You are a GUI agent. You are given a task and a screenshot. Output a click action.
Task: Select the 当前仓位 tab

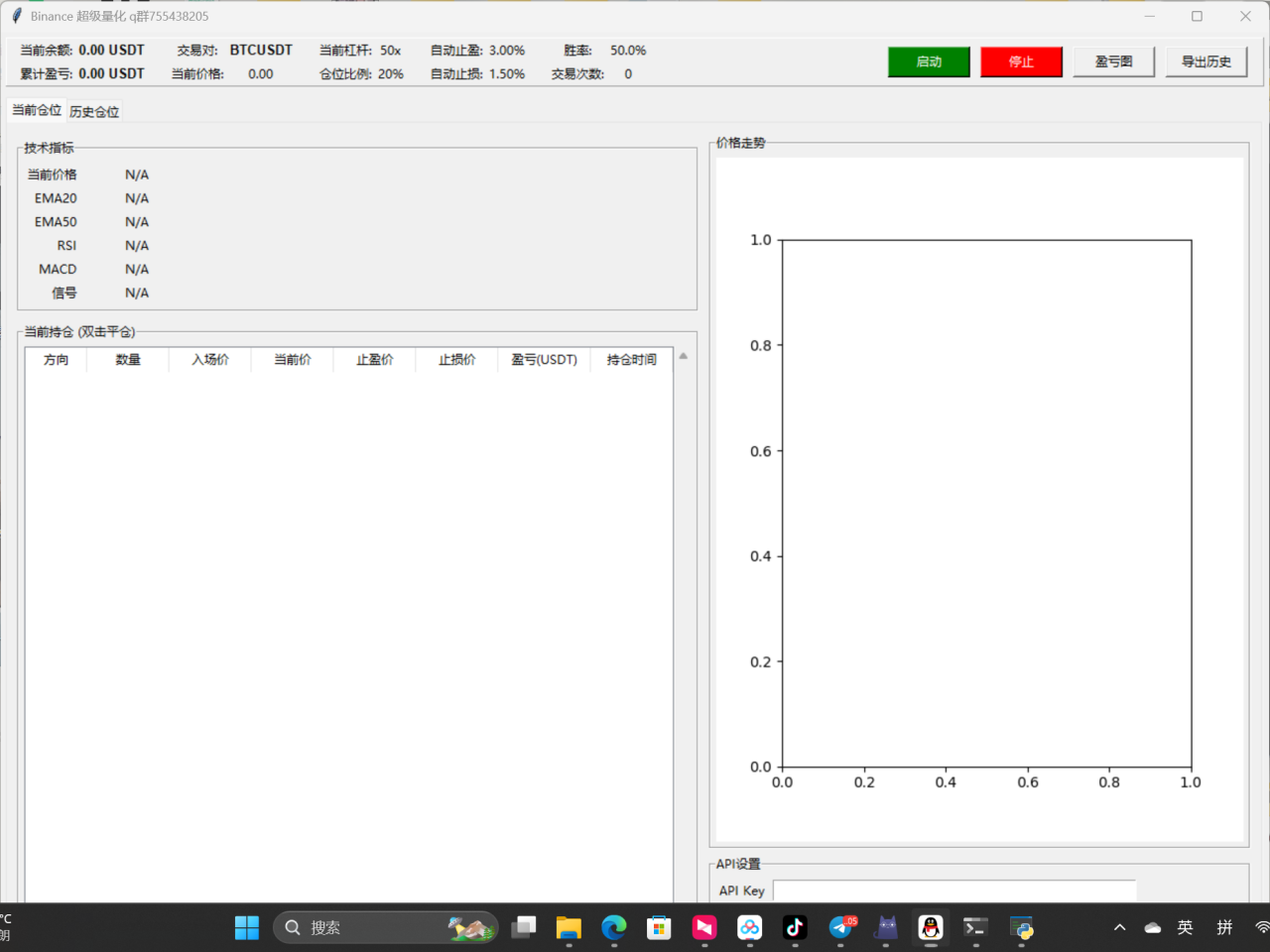pyautogui.click(x=37, y=110)
